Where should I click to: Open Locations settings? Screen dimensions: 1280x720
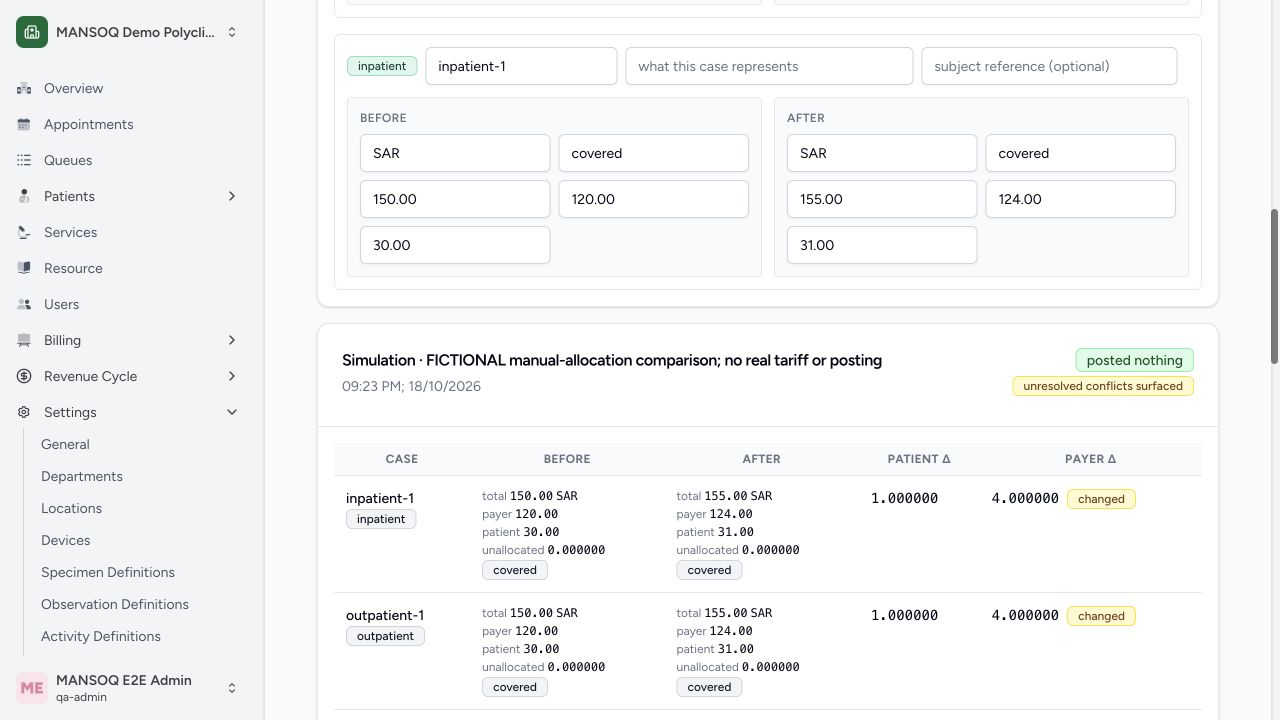[71, 508]
